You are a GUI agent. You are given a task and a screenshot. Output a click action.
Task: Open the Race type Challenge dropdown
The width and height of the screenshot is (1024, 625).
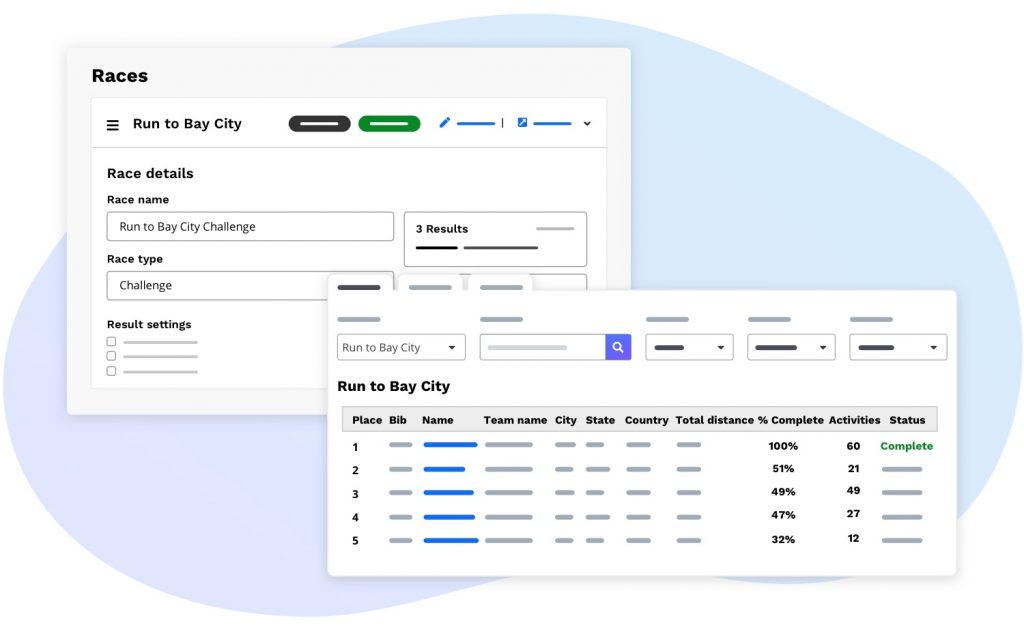249,286
